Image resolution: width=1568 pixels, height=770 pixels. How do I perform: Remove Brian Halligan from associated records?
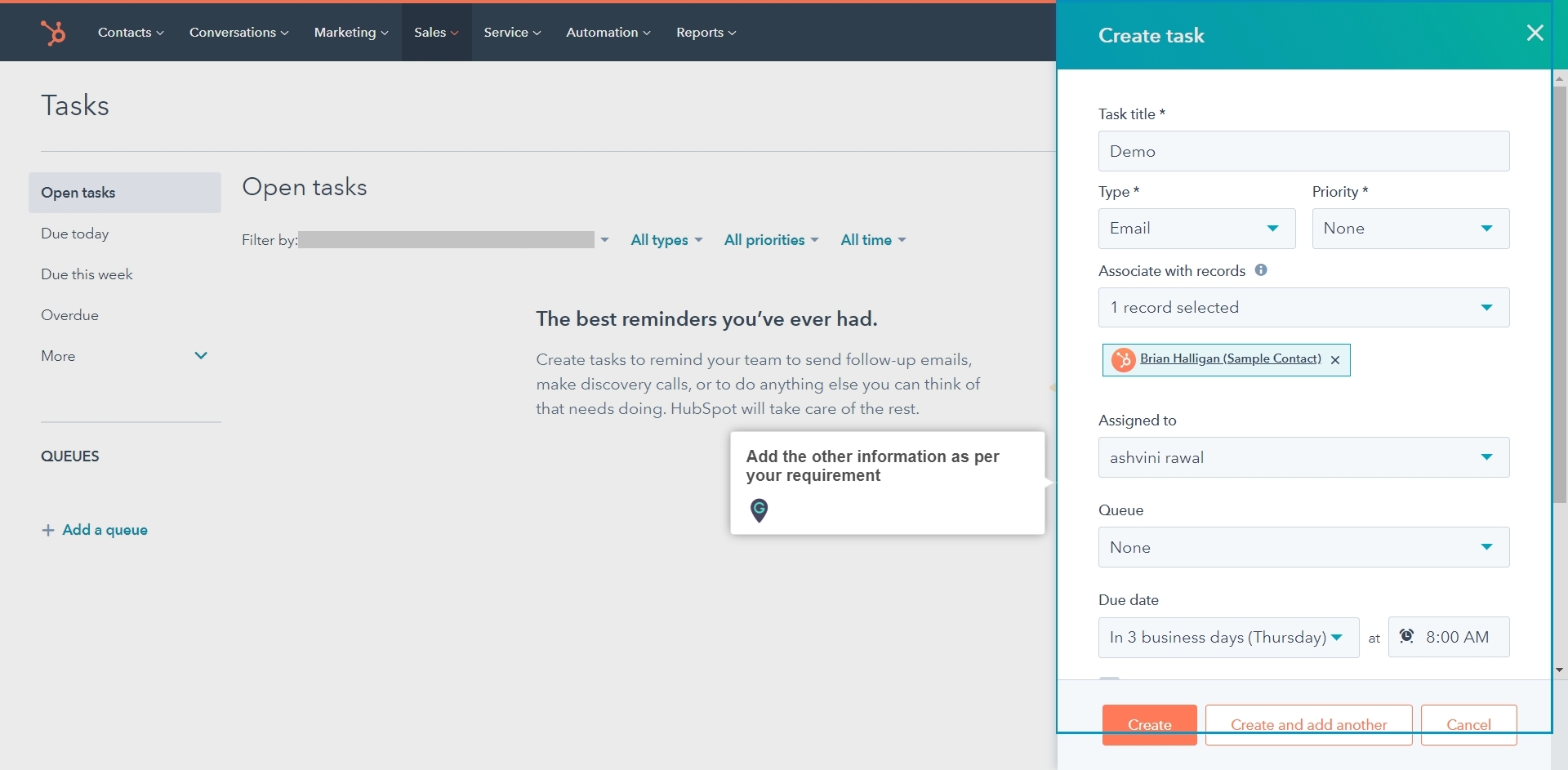click(1335, 359)
